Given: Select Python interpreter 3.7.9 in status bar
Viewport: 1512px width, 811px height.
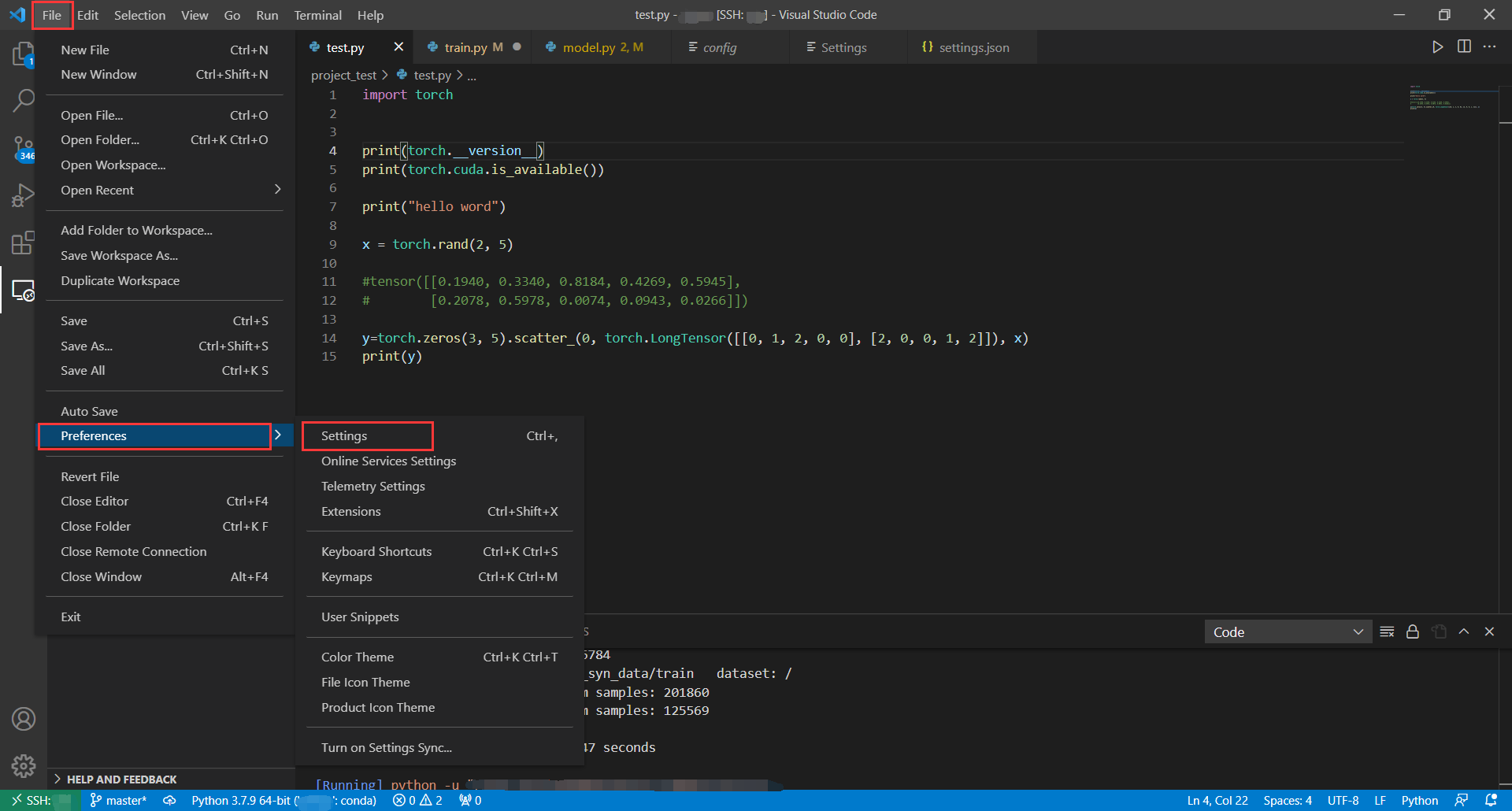Looking at the screenshot, I should (x=283, y=800).
